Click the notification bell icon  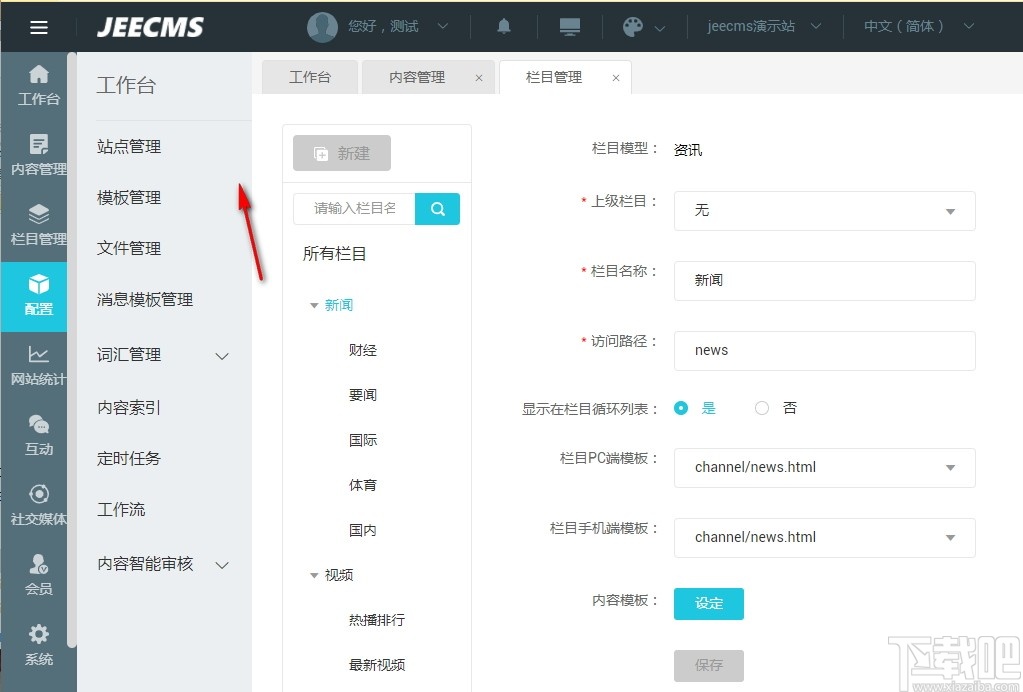tap(504, 26)
